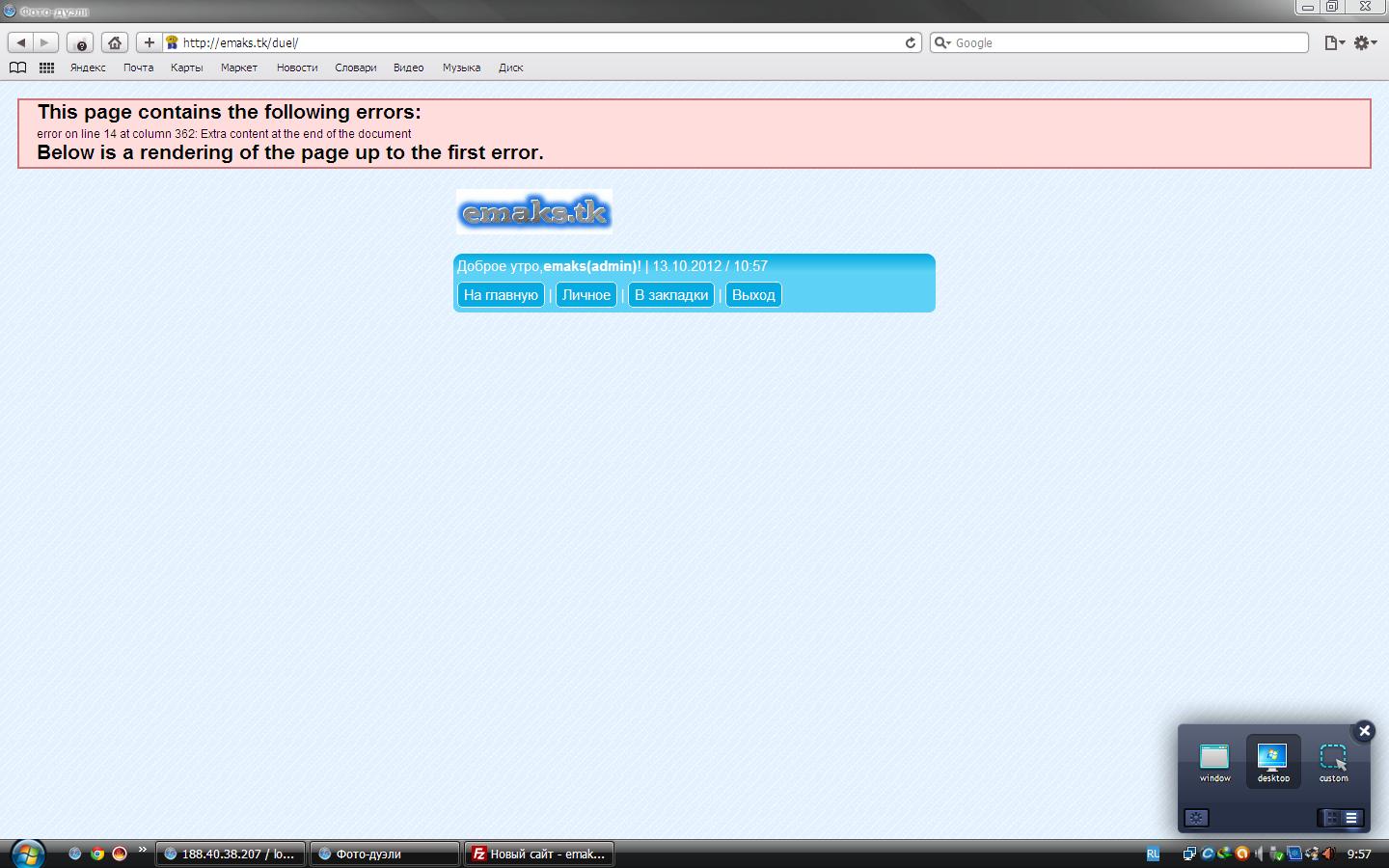Add the page with the plus button
The width and height of the screenshot is (1389, 868).
(x=149, y=42)
